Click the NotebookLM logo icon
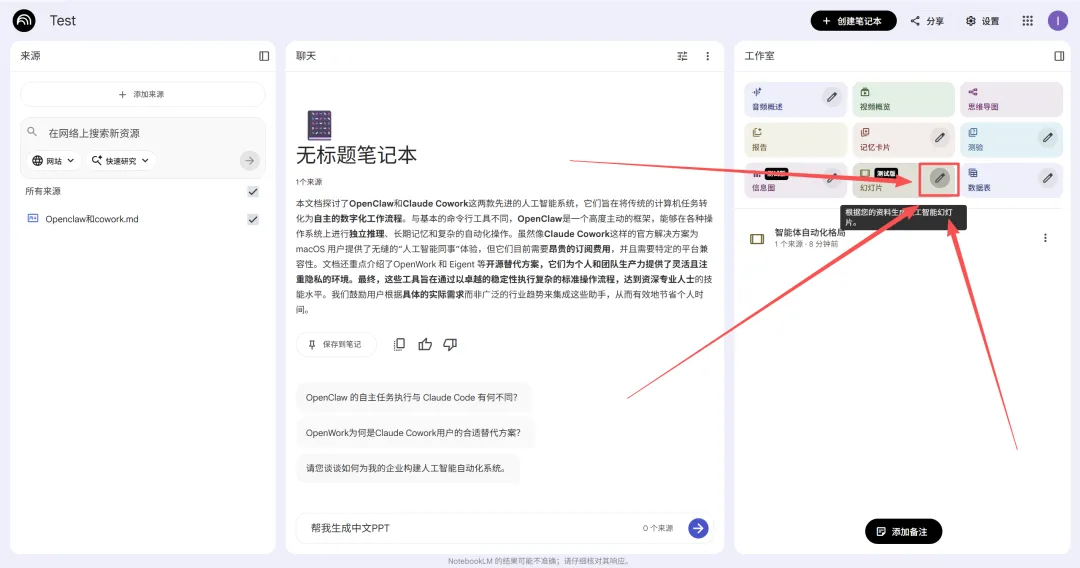 click(24, 21)
